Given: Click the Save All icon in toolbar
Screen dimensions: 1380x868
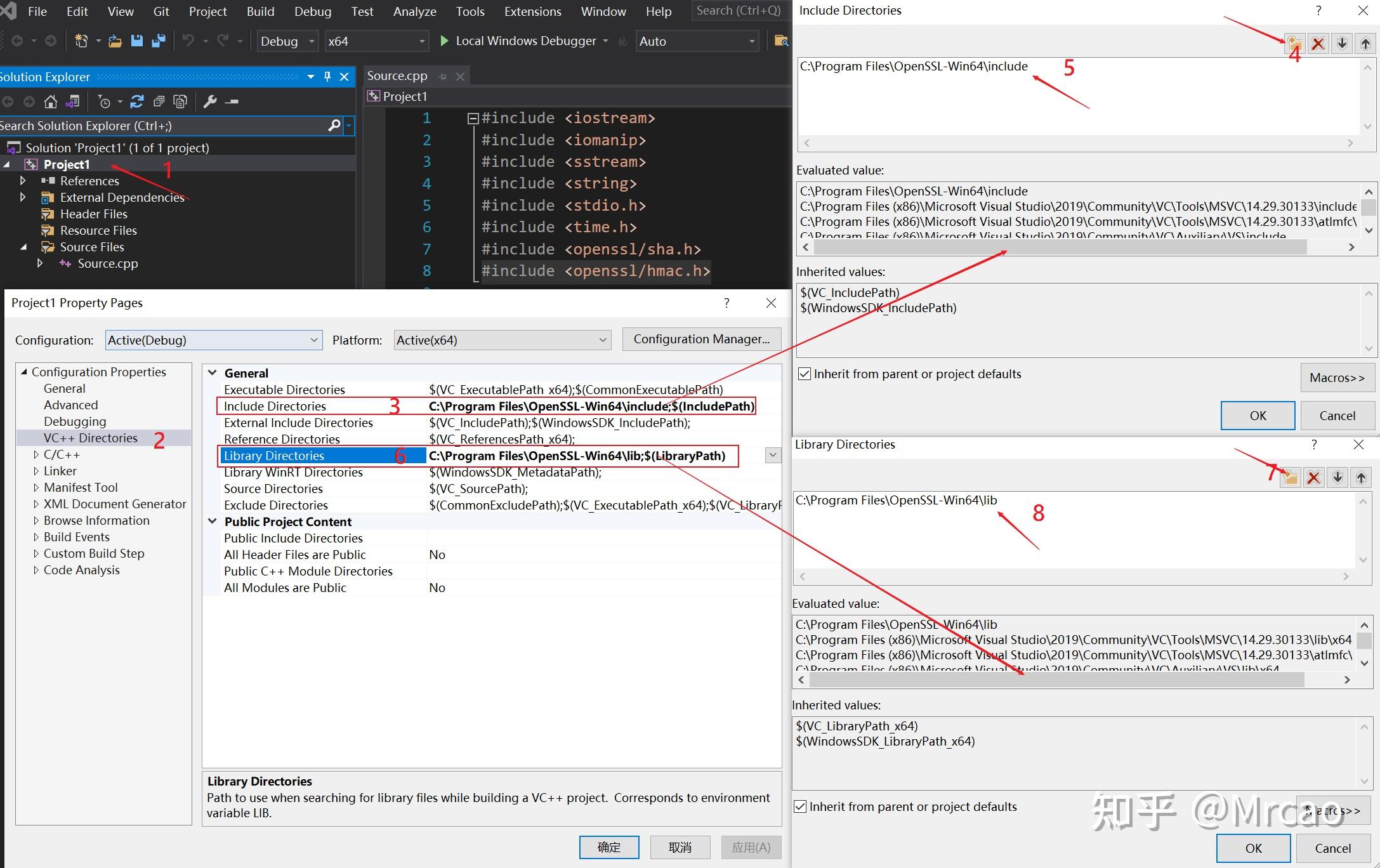Looking at the screenshot, I should 158,41.
